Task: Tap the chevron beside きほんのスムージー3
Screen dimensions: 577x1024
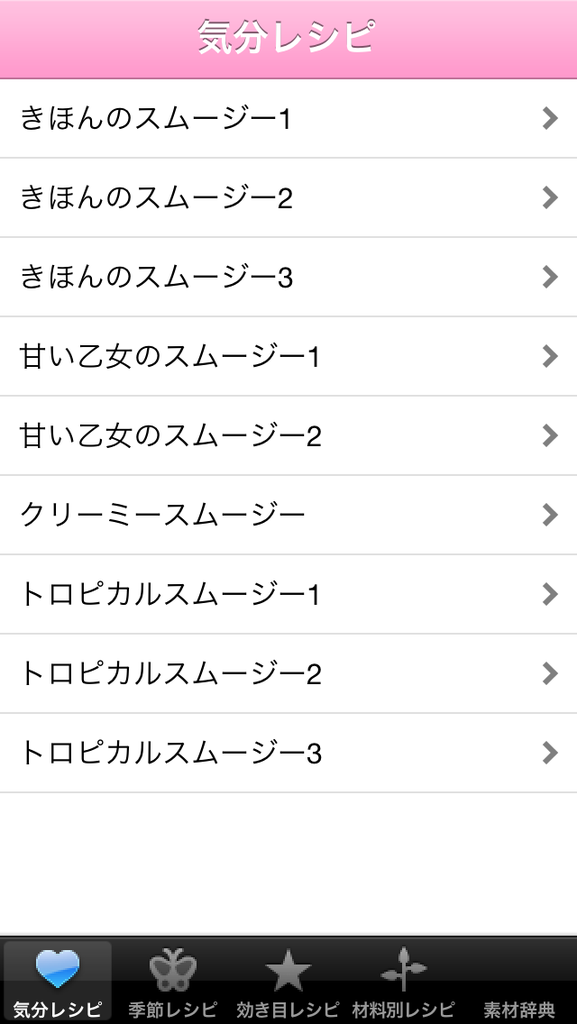Action: click(550, 277)
